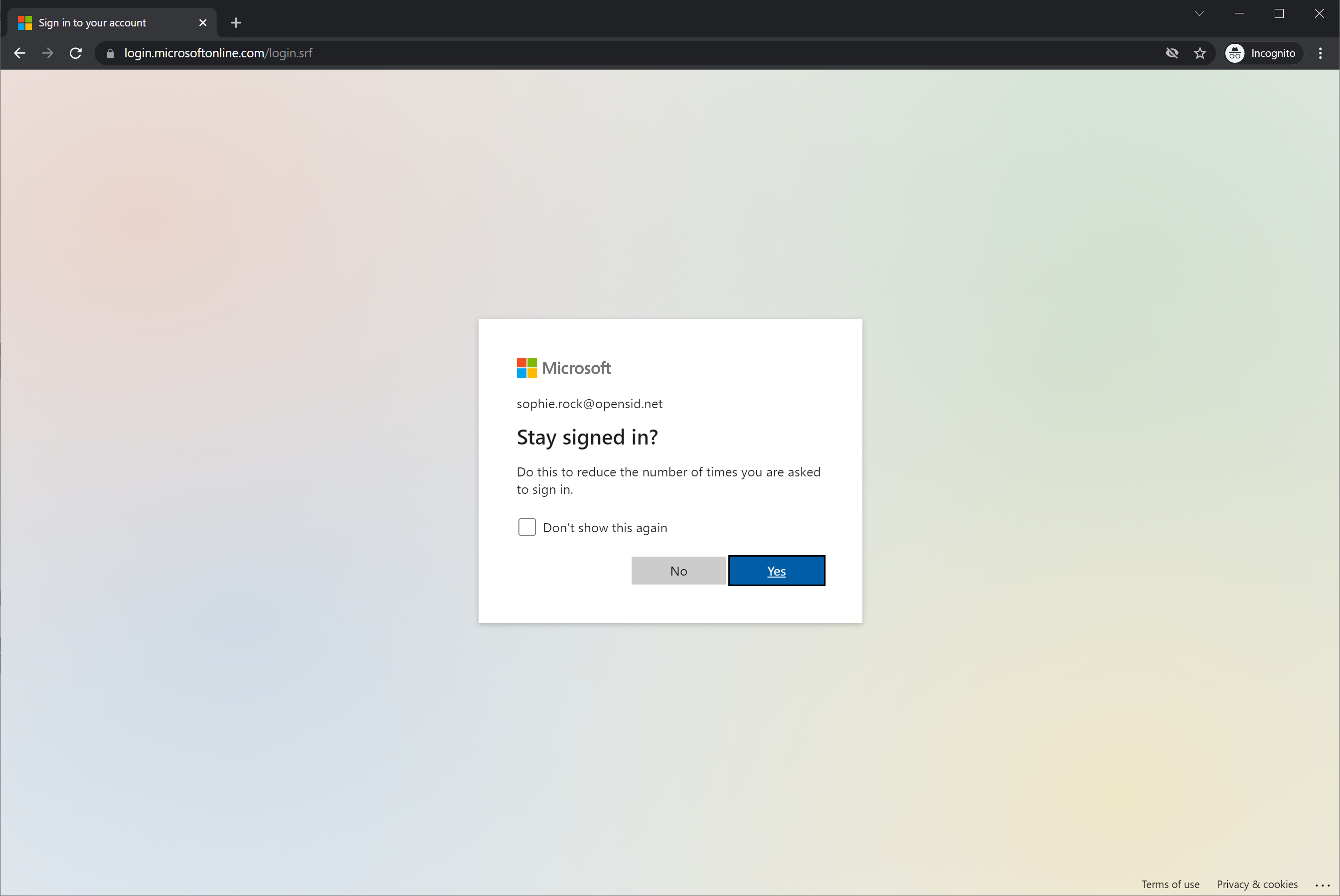Image resolution: width=1340 pixels, height=896 pixels.
Task: Close the sign-in tab
Action: 203,23
